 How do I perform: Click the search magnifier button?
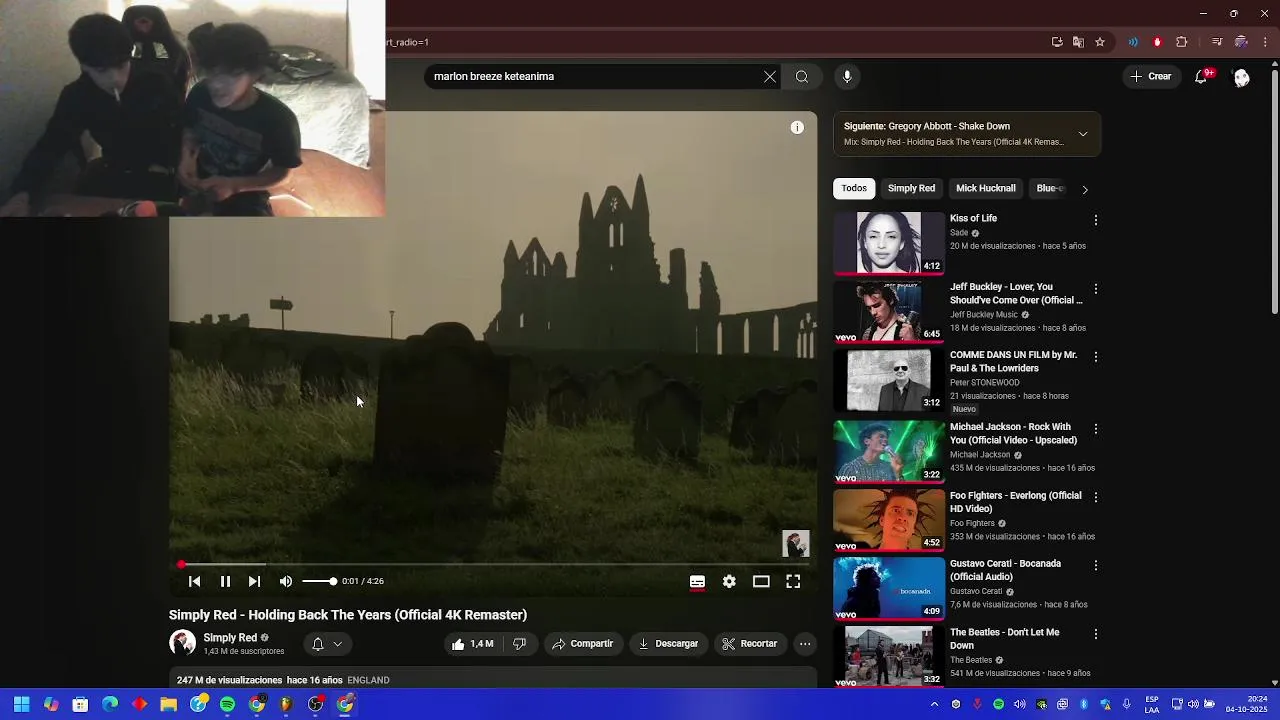pyautogui.click(x=802, y=76)
